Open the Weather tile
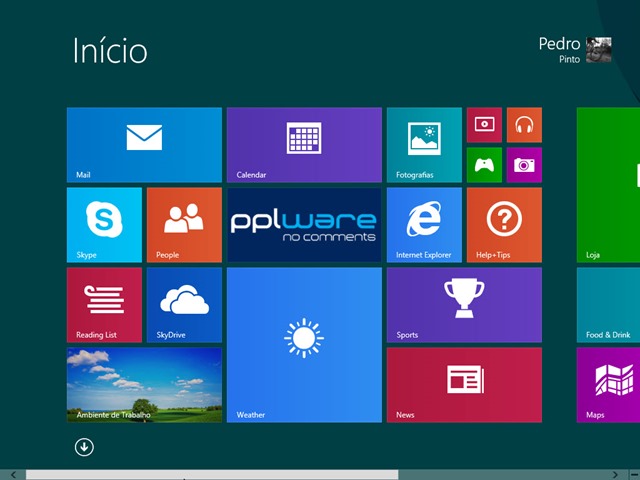Image resolution: width=640 pixels, height=480 pixels. 304,345
